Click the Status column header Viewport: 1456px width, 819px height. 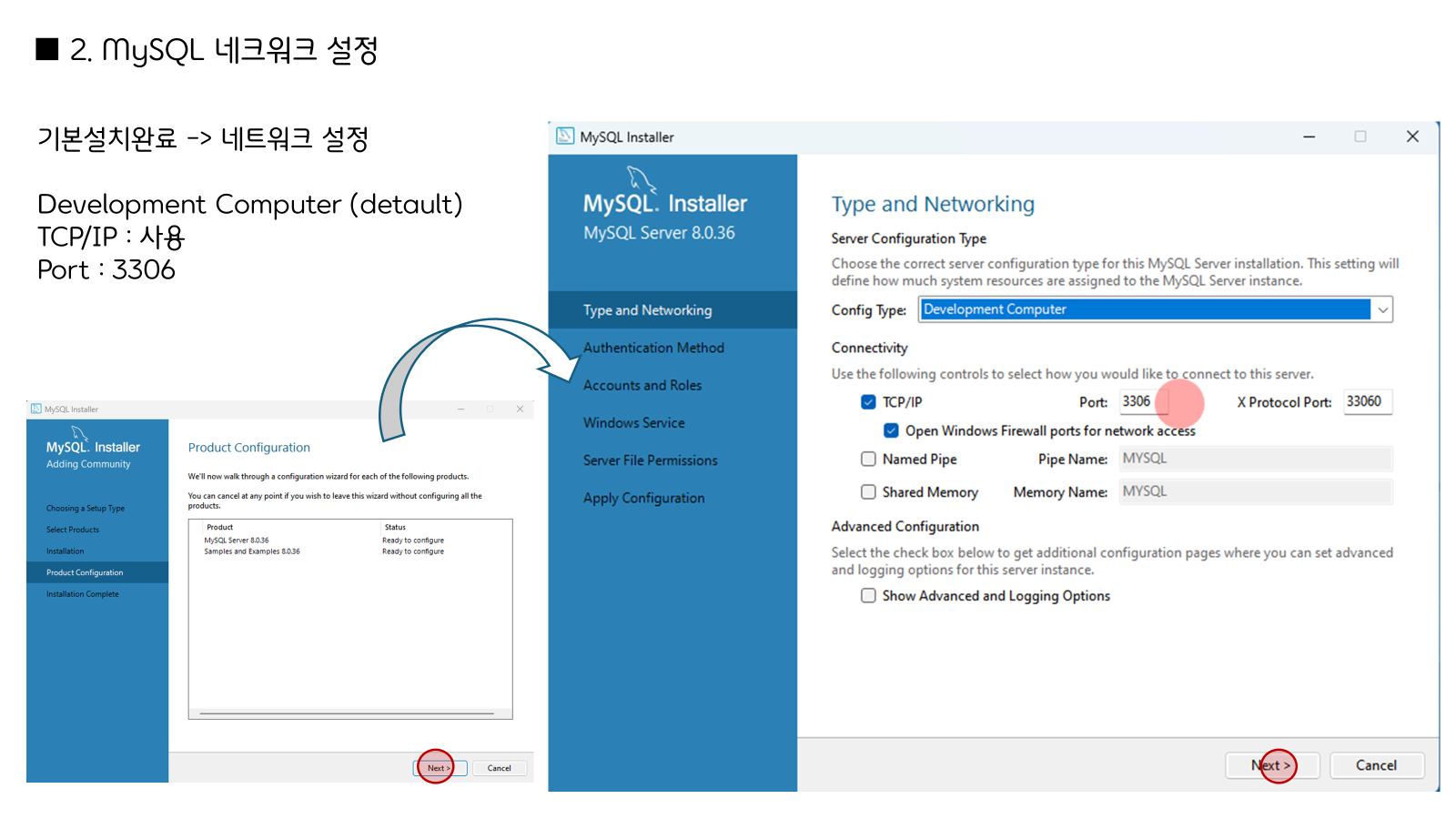pyautogui.click(x=395, y=528)
